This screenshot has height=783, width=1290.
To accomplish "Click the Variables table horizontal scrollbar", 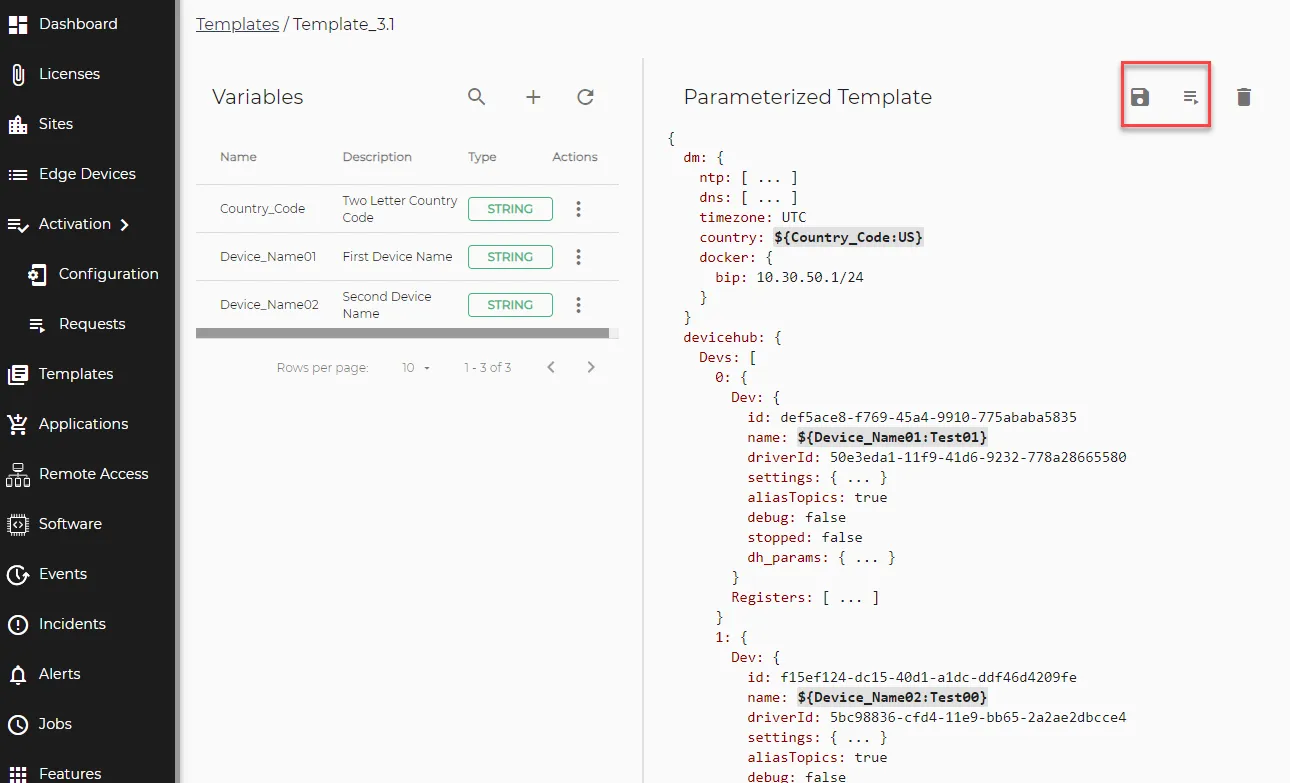I will pyautogui.click(x=402, y=333).
